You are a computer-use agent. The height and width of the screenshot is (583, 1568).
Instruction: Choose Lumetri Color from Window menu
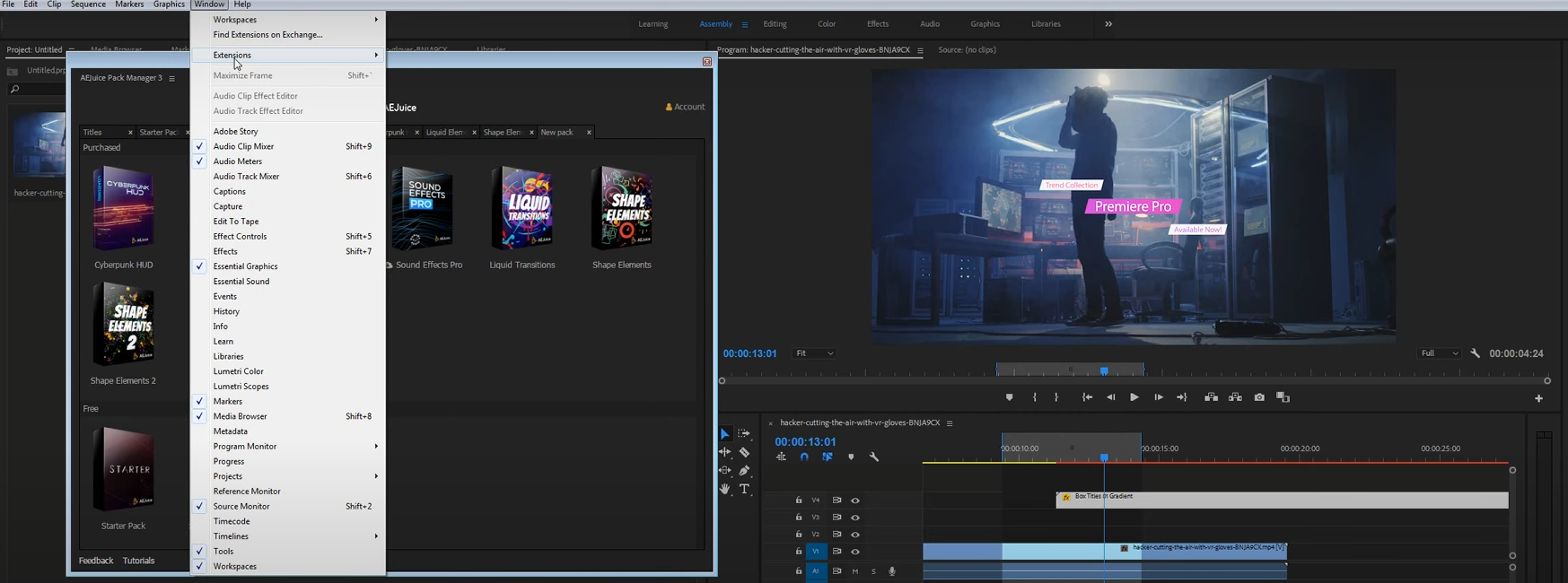[239, 371]
